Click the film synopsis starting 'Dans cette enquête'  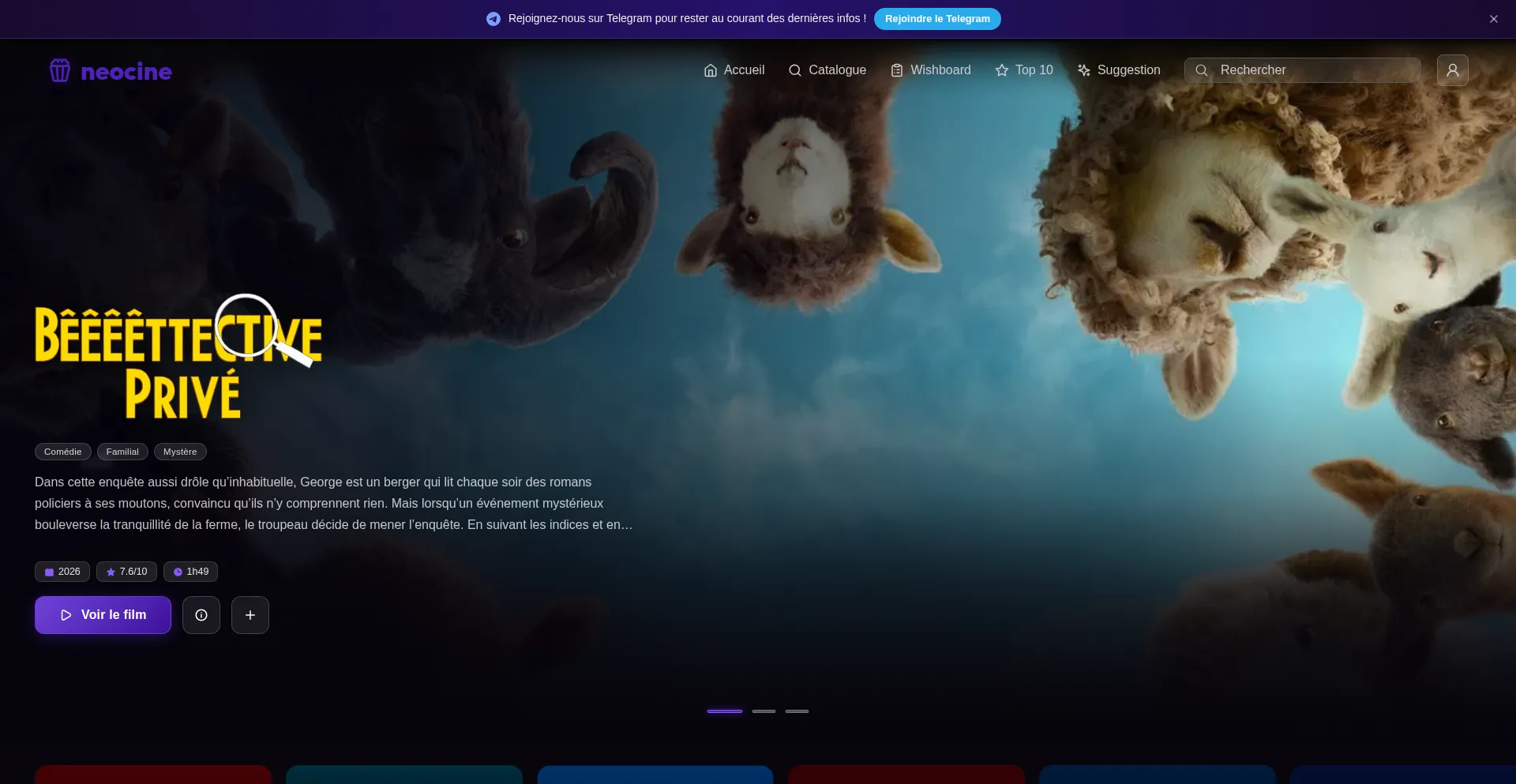(x=334, y=503)
